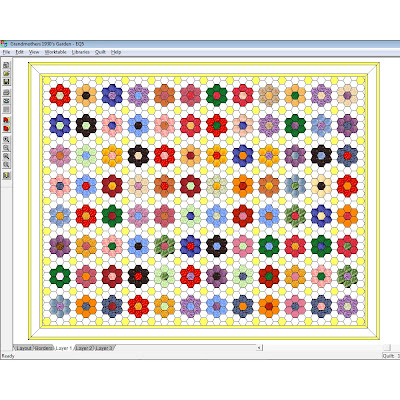400x400 pixels.
Task: Open the Worktable menu
Action: [55, 52]
